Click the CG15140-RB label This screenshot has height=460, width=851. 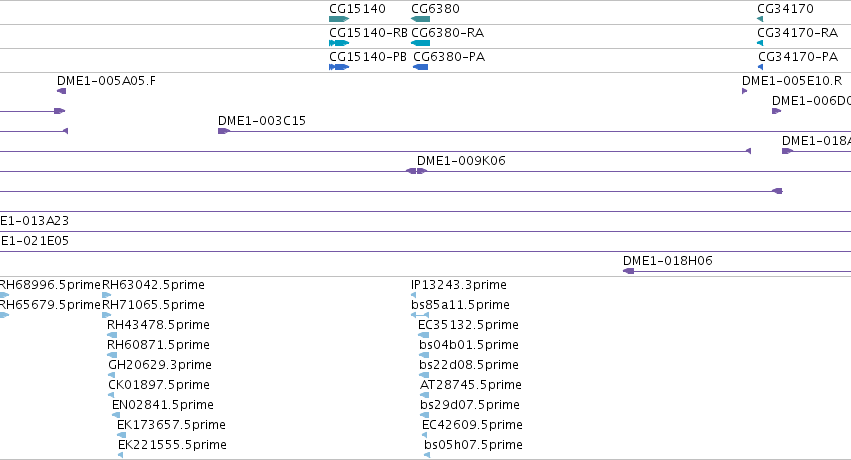[368, 33]
